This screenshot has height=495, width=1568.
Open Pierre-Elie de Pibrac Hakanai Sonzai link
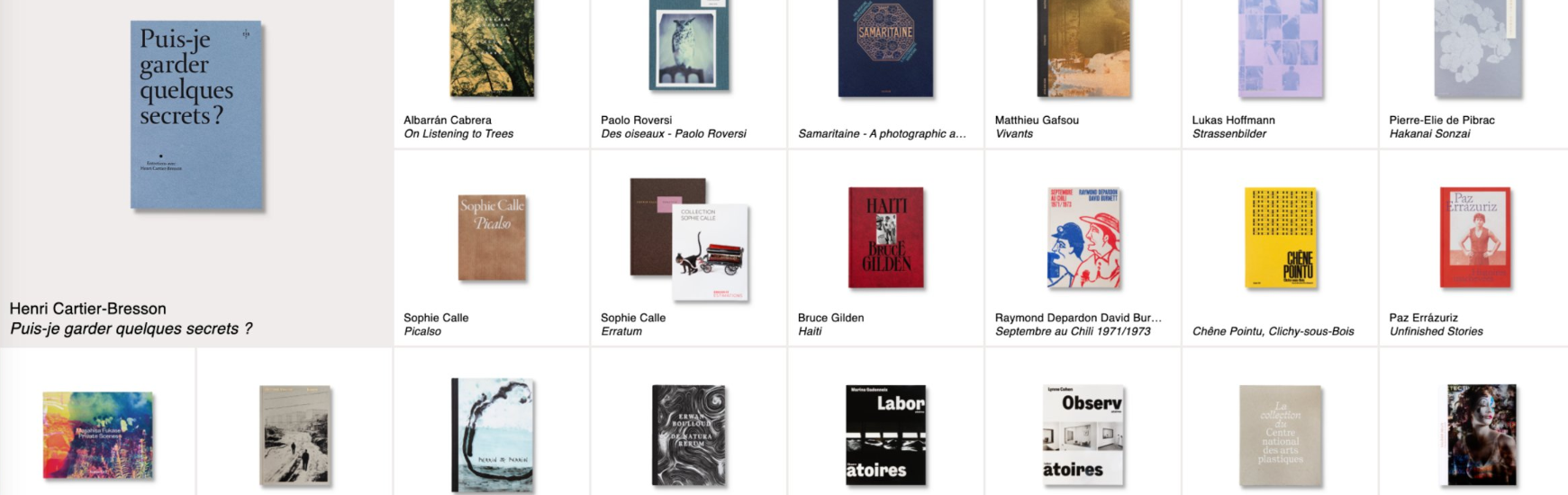(1442, 127)
